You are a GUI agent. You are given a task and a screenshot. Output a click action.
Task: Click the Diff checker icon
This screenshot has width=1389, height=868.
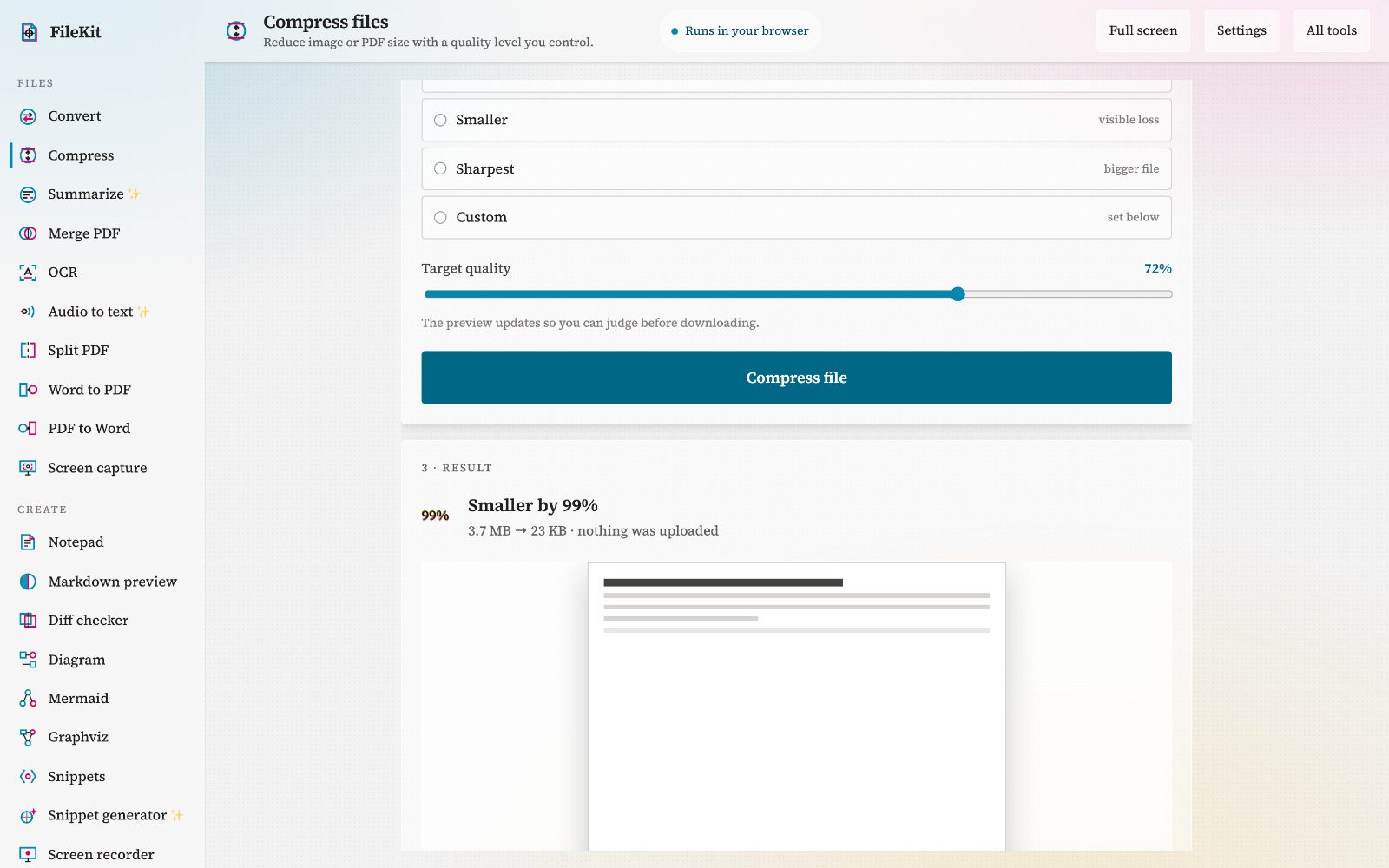(28, 621)
